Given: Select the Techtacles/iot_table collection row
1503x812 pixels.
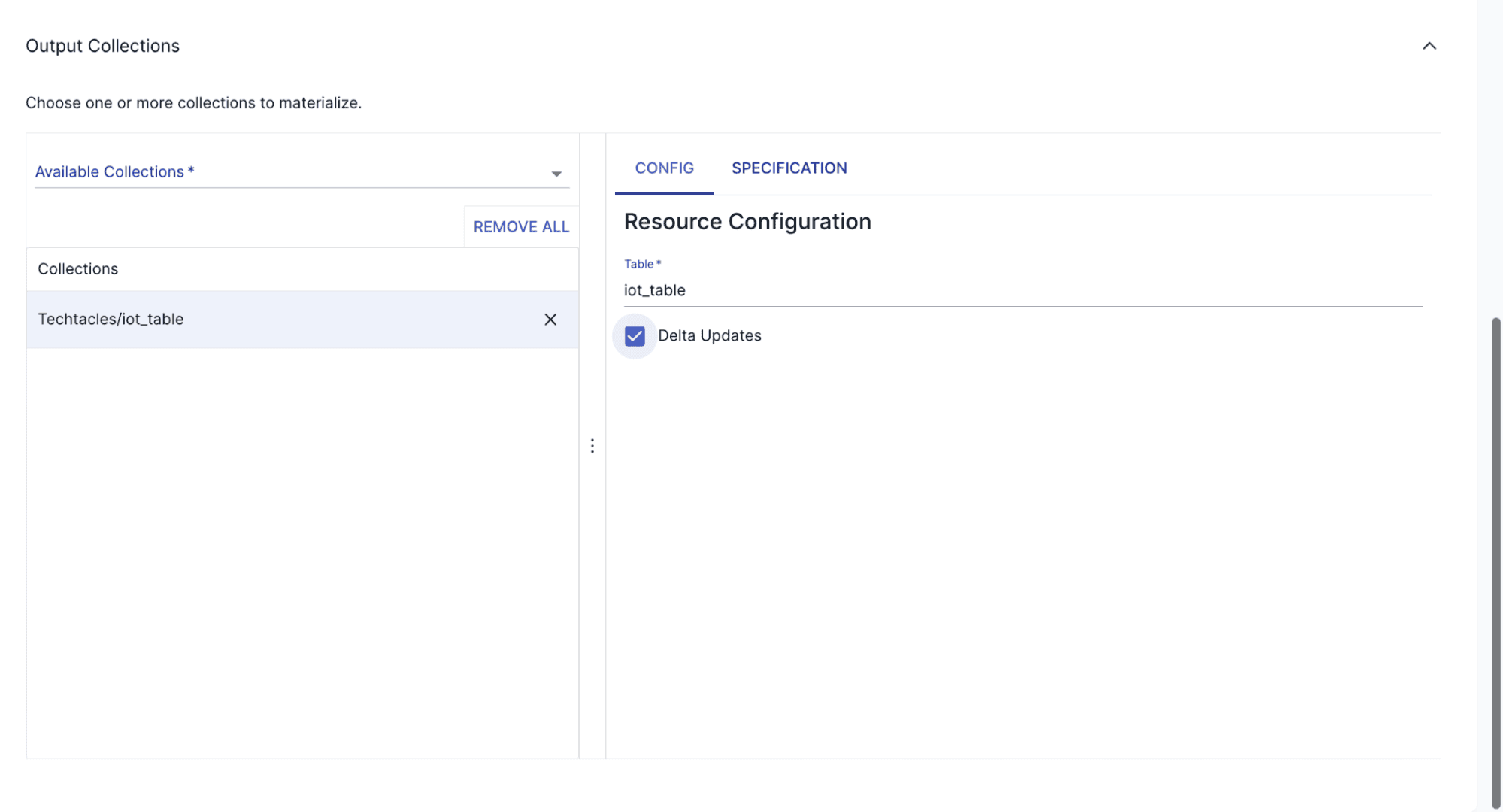Looking at the screenshot, I should [226, 319].
